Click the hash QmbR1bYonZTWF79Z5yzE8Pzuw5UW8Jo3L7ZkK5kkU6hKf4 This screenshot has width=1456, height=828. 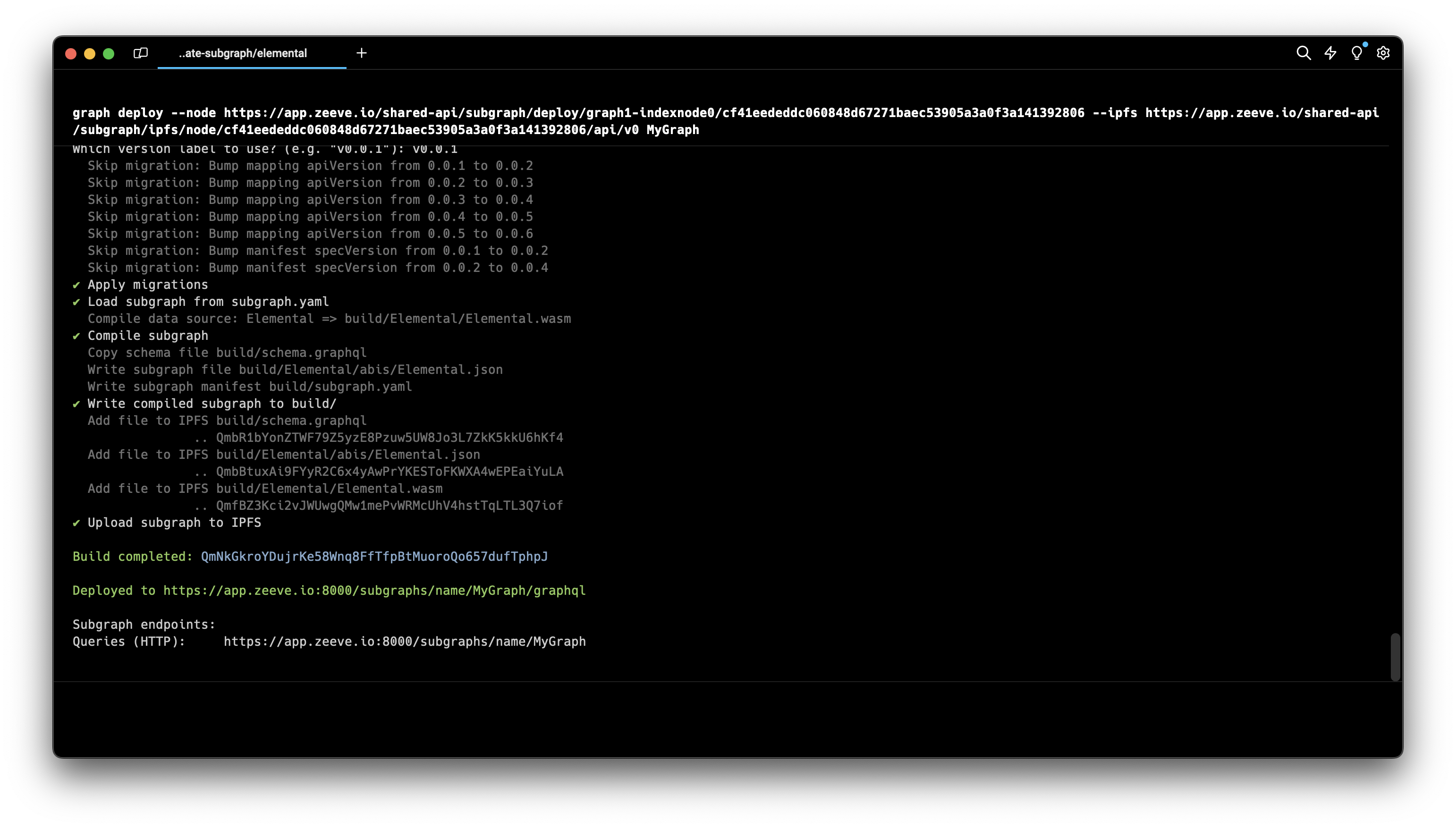point(389,437)
